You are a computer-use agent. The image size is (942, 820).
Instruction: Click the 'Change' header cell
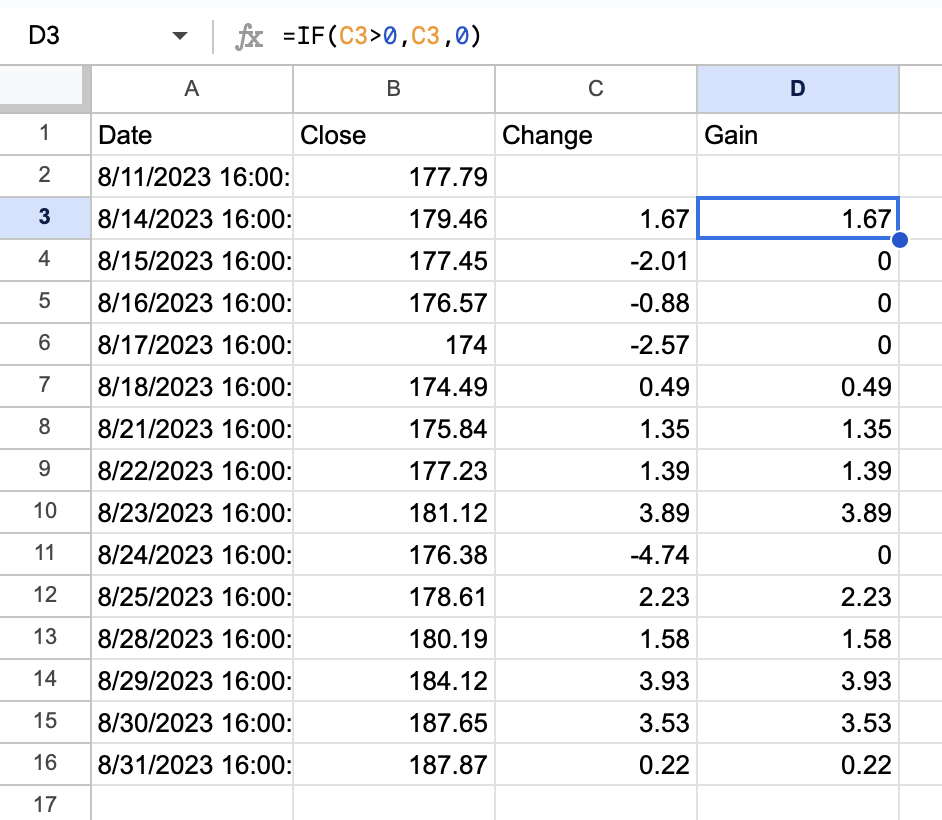[x=595, y=135]
